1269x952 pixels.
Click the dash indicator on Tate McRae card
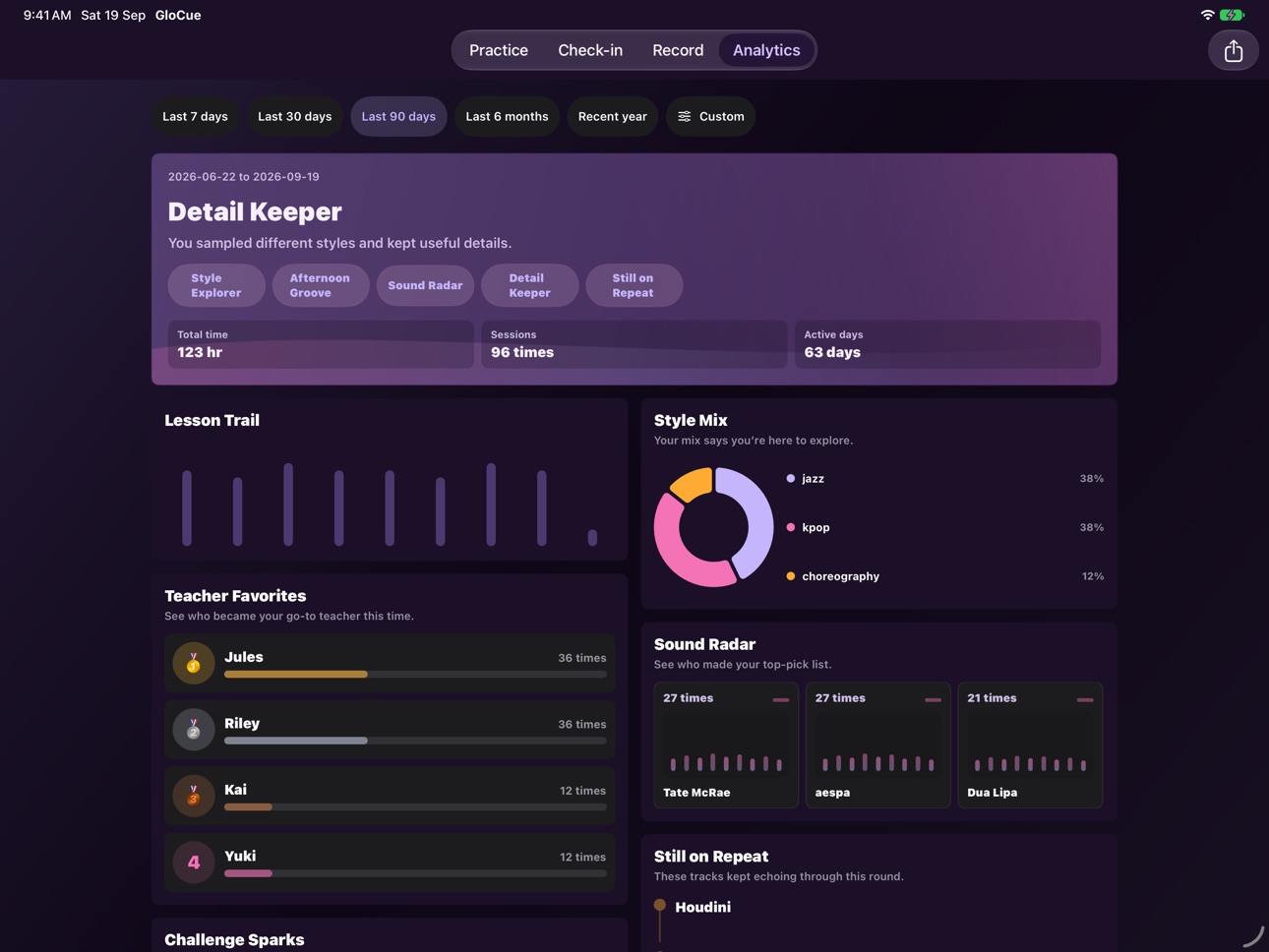coord(781,699)
